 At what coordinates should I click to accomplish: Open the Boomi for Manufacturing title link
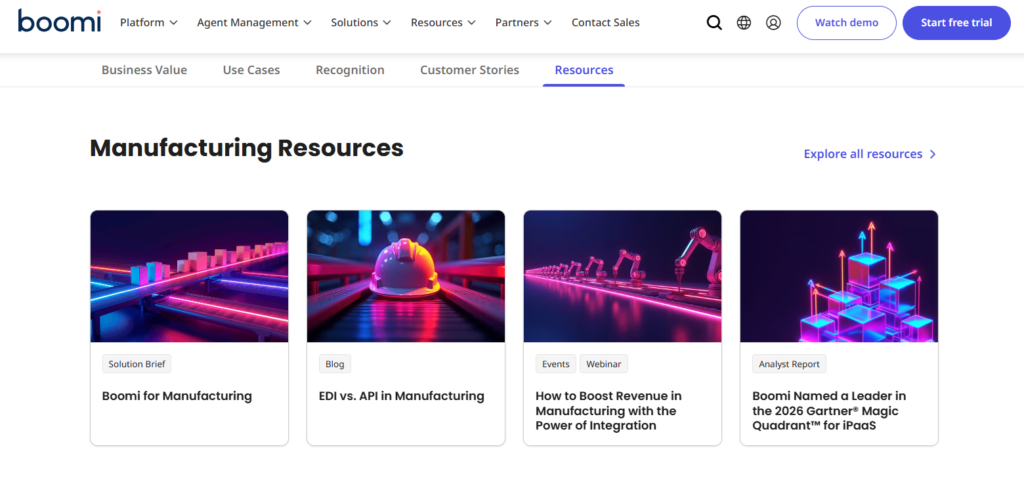177,396
